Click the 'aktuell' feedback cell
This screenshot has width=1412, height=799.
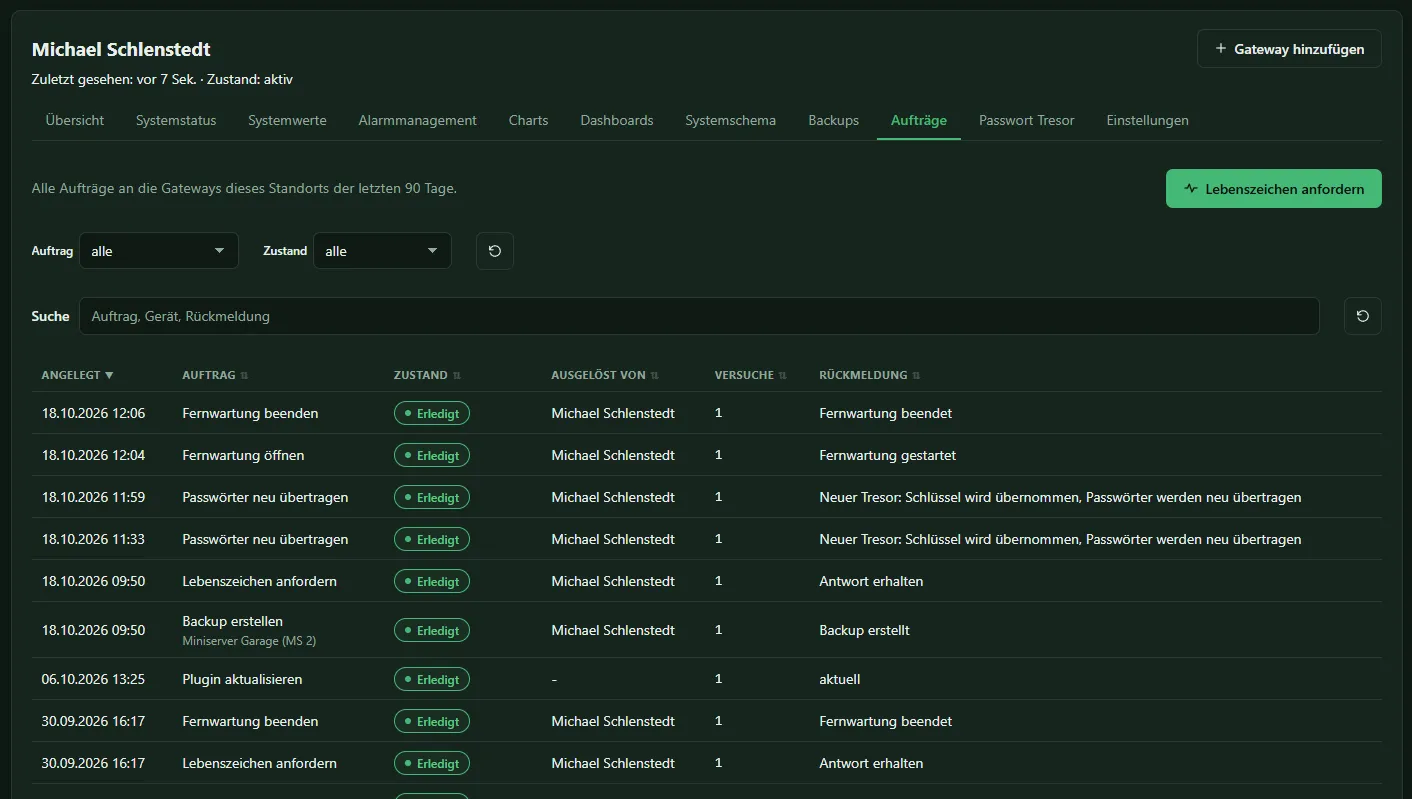839,679
